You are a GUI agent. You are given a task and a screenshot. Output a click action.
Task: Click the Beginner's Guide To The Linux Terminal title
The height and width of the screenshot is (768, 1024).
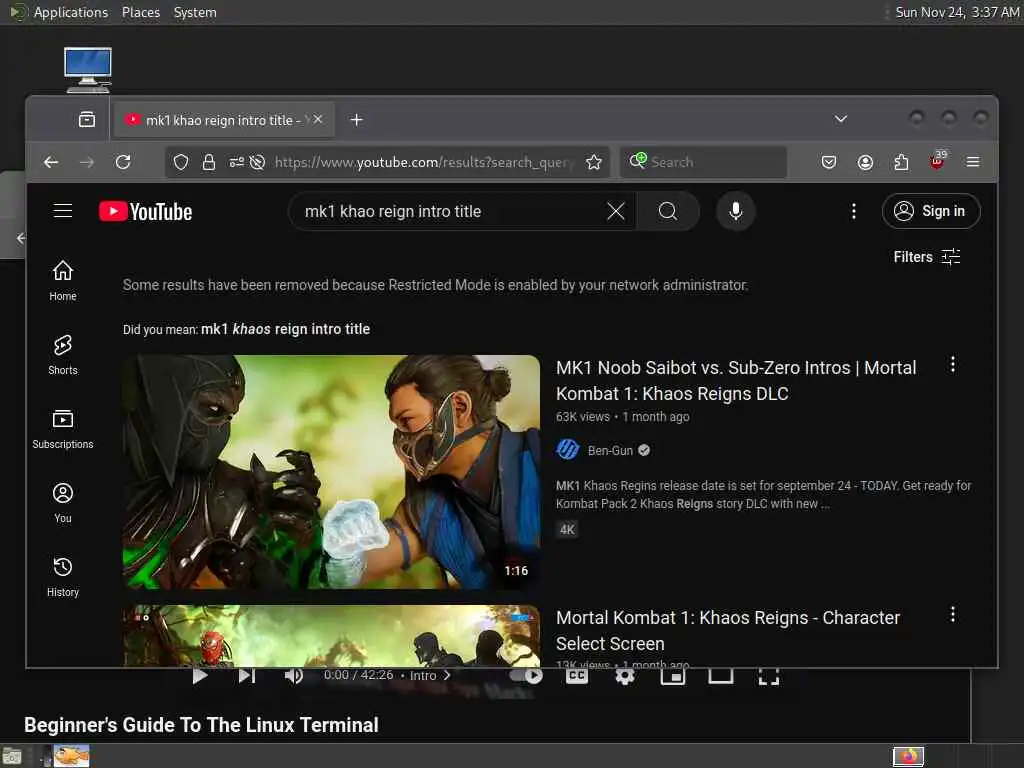coord(201,725)
